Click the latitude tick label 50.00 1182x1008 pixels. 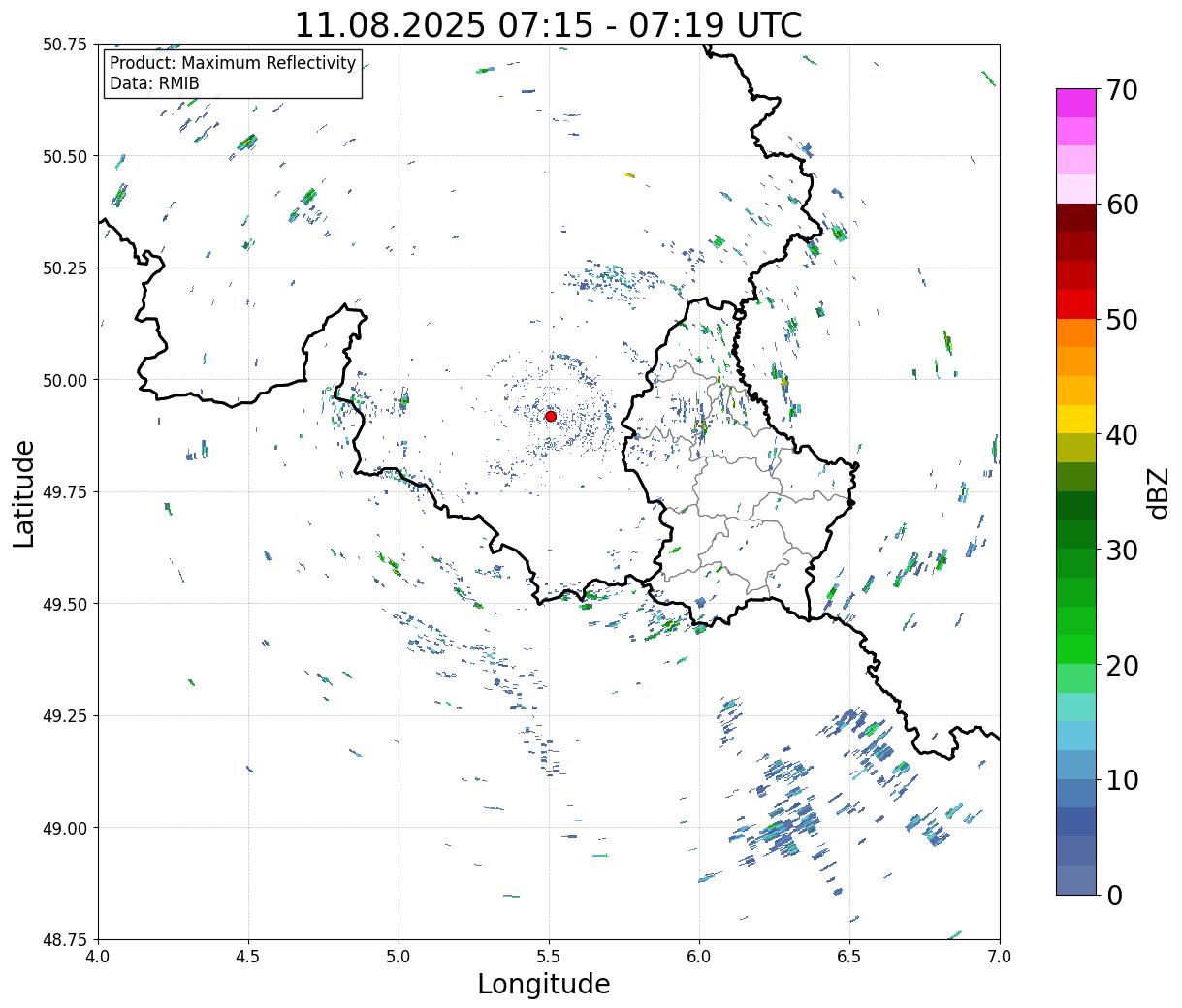pos(65,380)
